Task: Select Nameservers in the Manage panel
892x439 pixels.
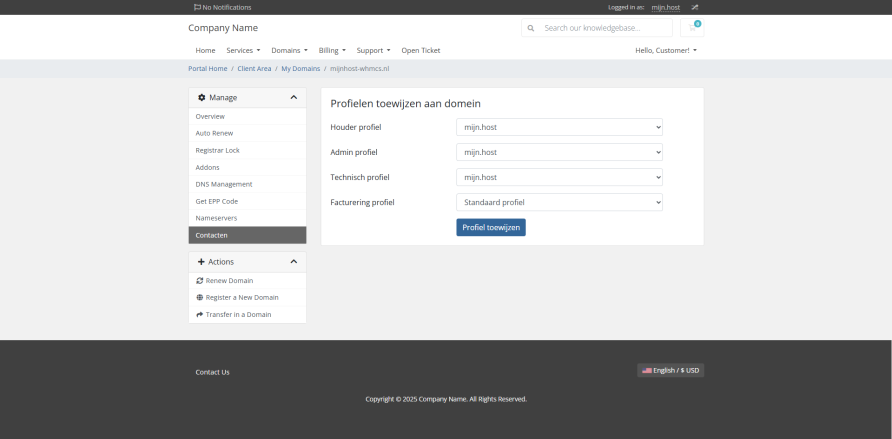Action: (217, 218)
